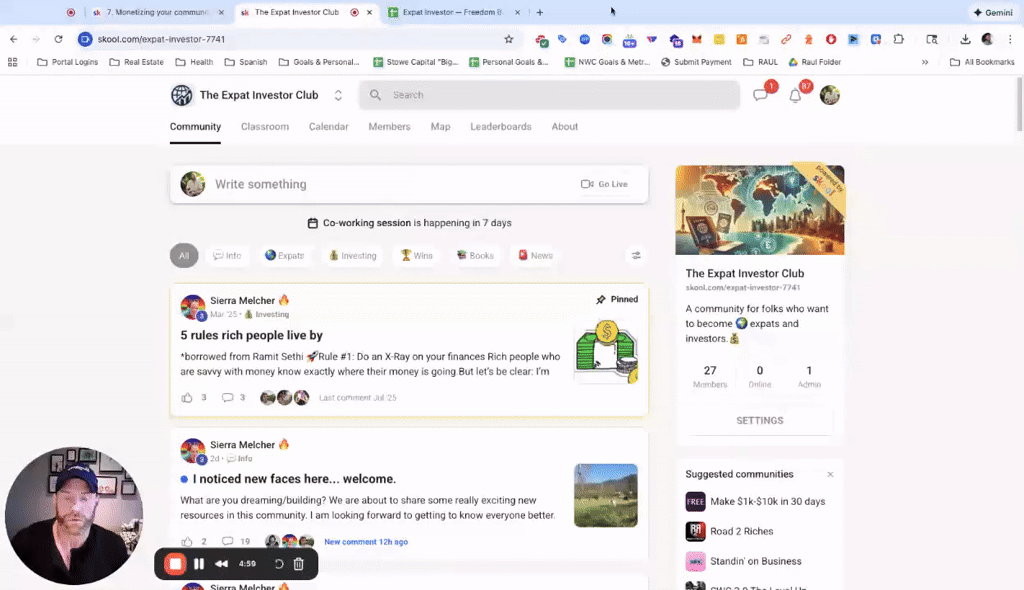Click the Expat Investor Club globe logo
This screenshot has height=590, width=1024.
[182, 95]
